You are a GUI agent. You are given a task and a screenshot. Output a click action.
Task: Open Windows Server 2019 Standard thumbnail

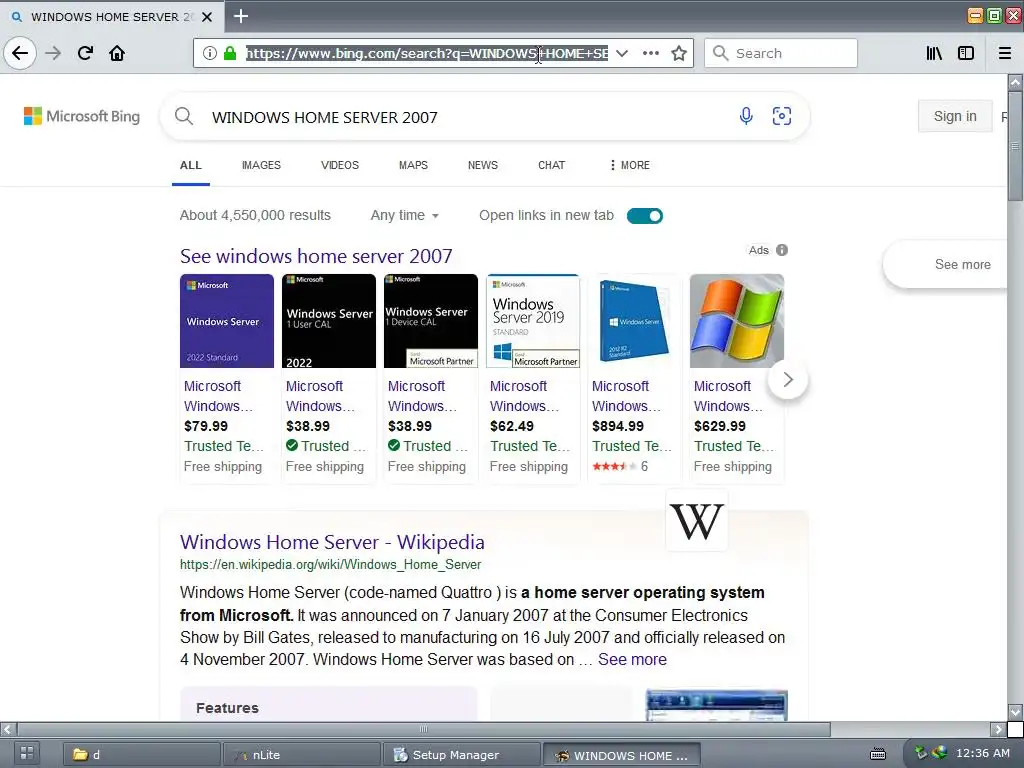tap(532, 321)
